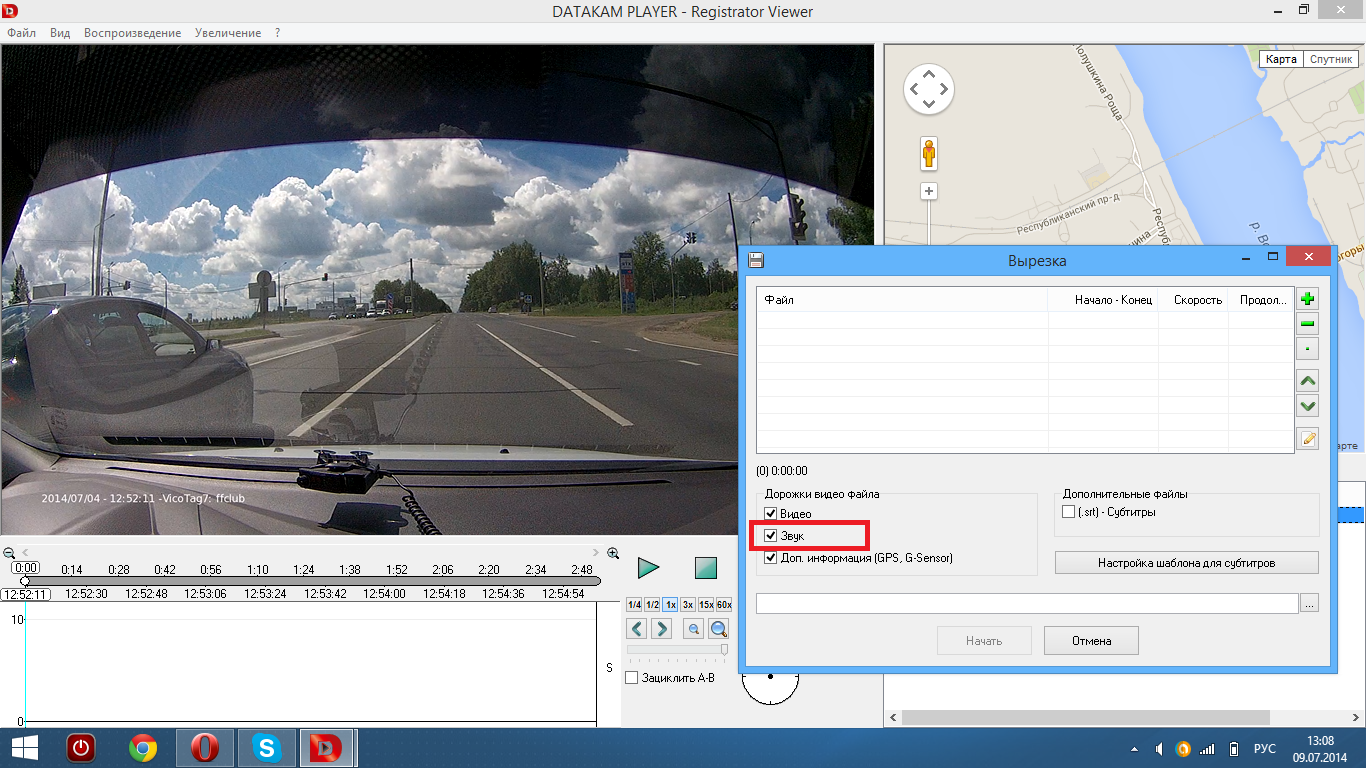Switch map to Карта view
This screenshot has height=768, width=1366.
pos(1281,59)
